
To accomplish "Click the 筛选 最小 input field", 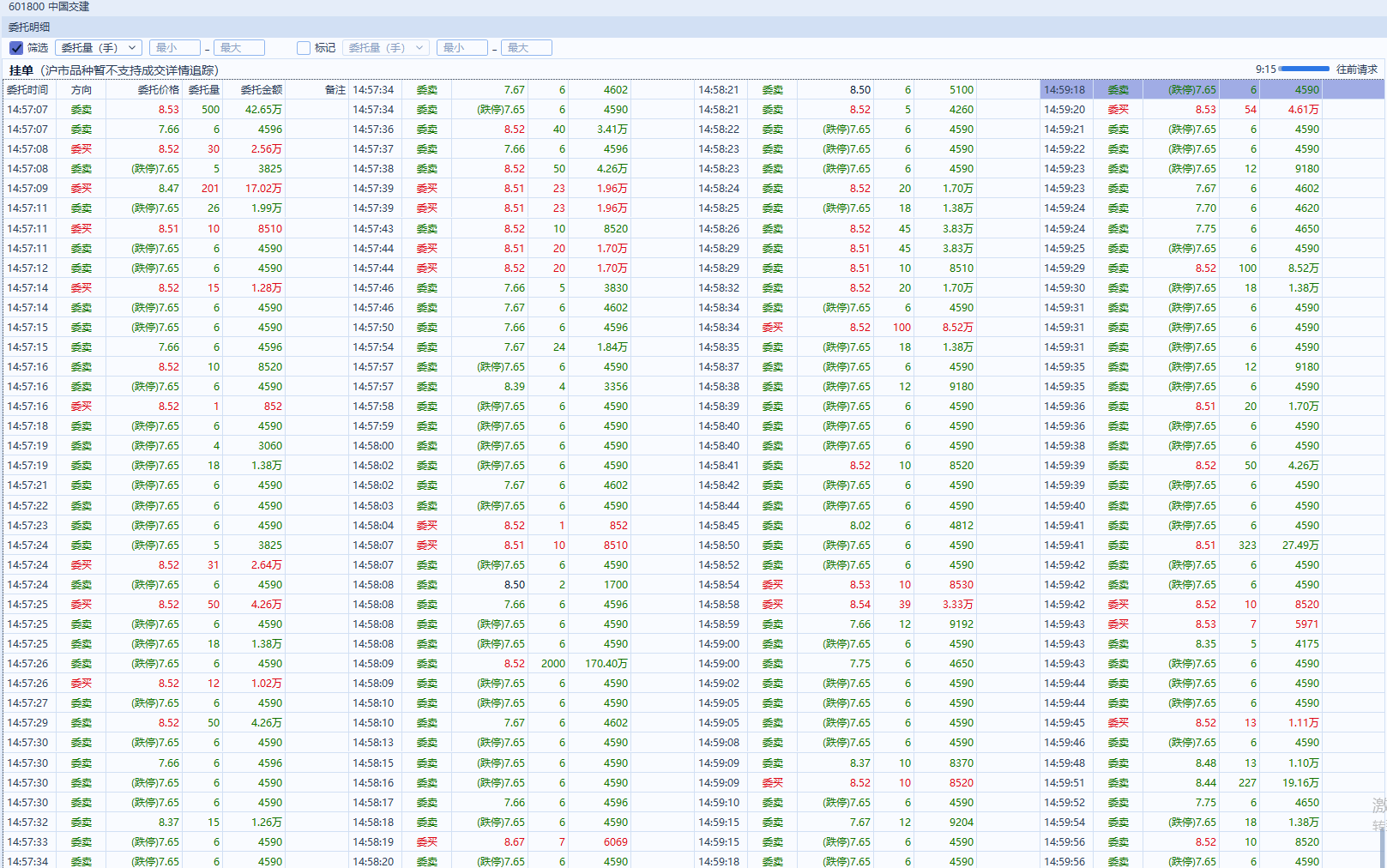I will tap(174, 48).
